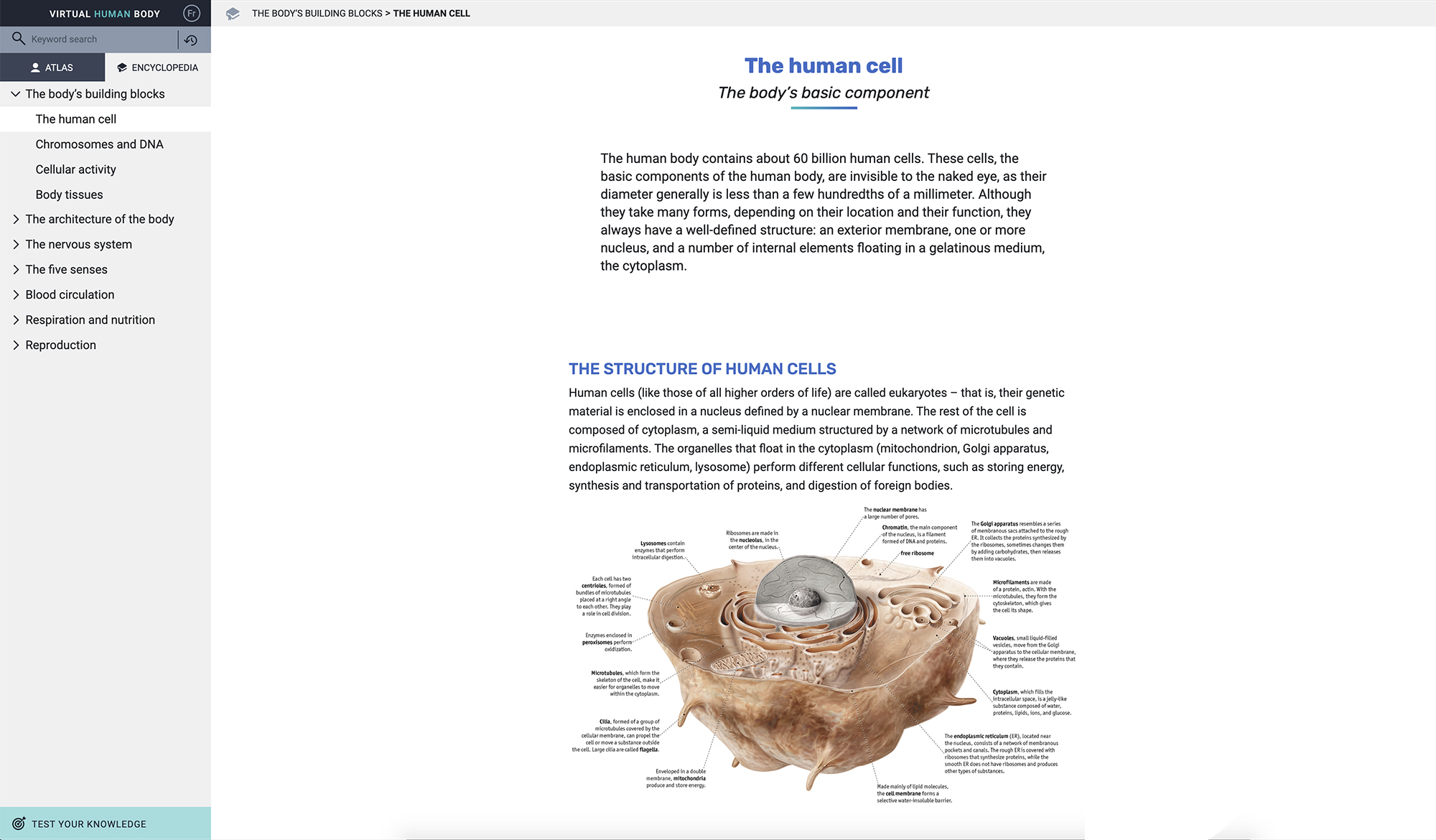Image resolution: width=1436 pixels, height=840 pixels.
Task: Select The human cell sidebar entry
Action: click(76, 118)
